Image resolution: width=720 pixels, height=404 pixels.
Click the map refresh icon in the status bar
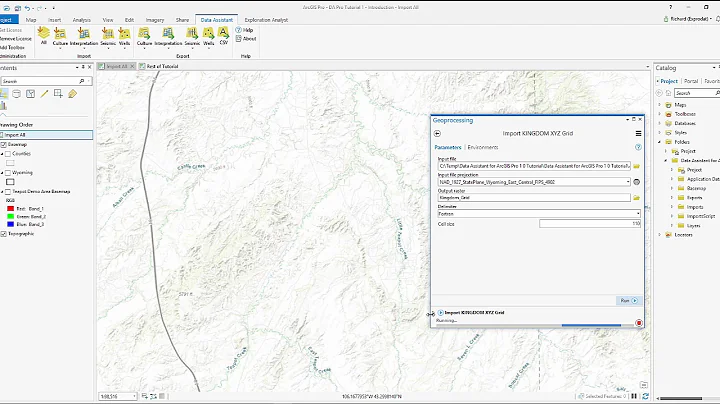(x=645, y=396)
